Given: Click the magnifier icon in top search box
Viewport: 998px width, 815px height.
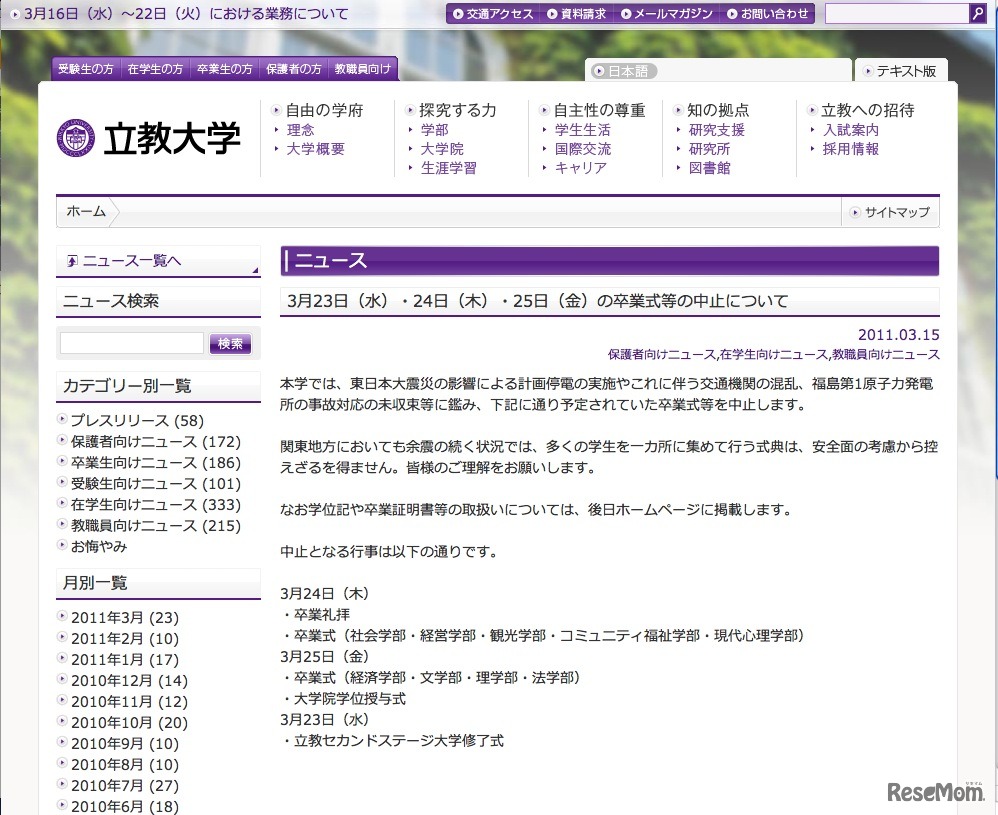Looking at the screenshot, I should pos(977,13).
